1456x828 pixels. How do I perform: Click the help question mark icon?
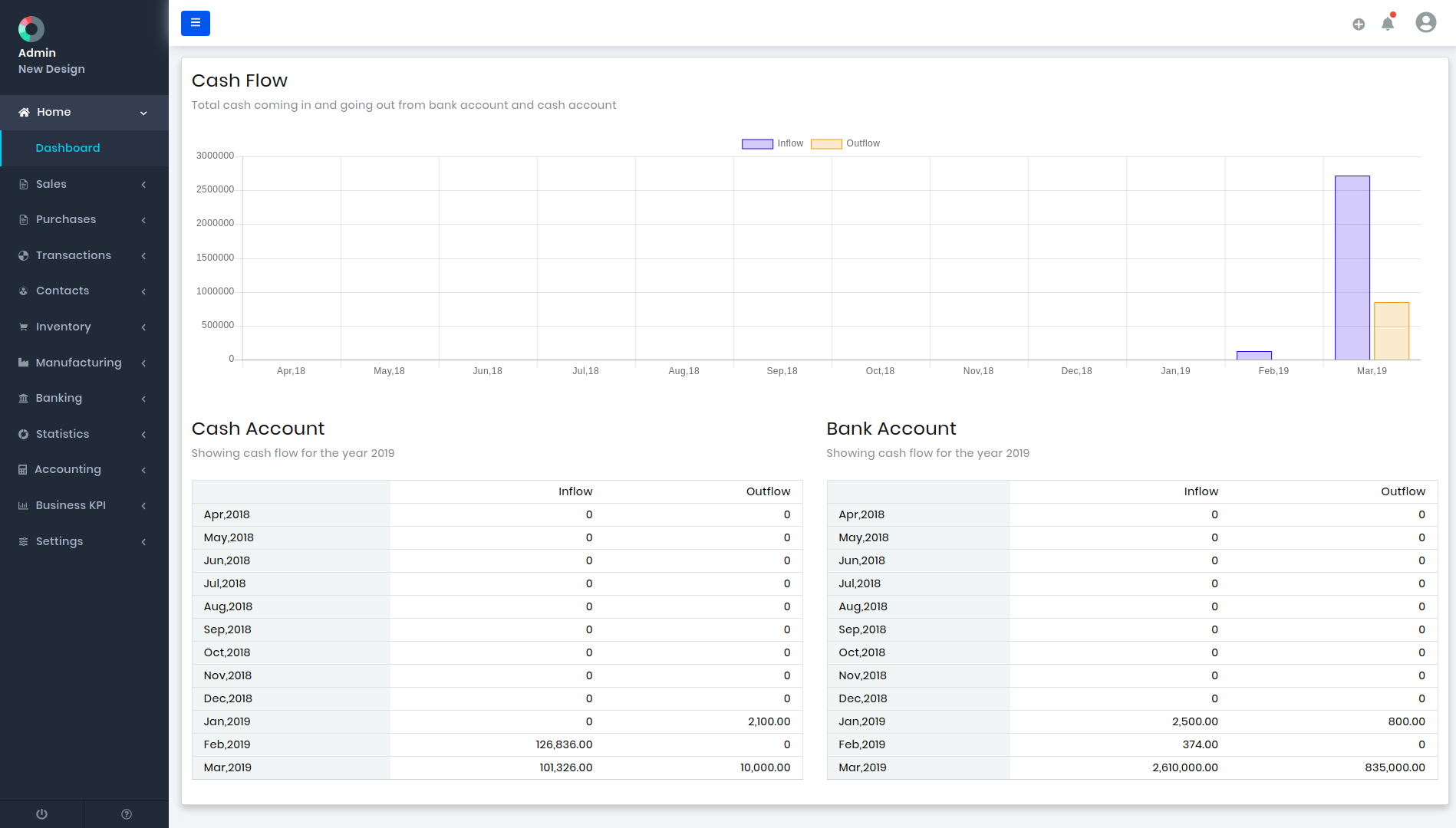127,814
